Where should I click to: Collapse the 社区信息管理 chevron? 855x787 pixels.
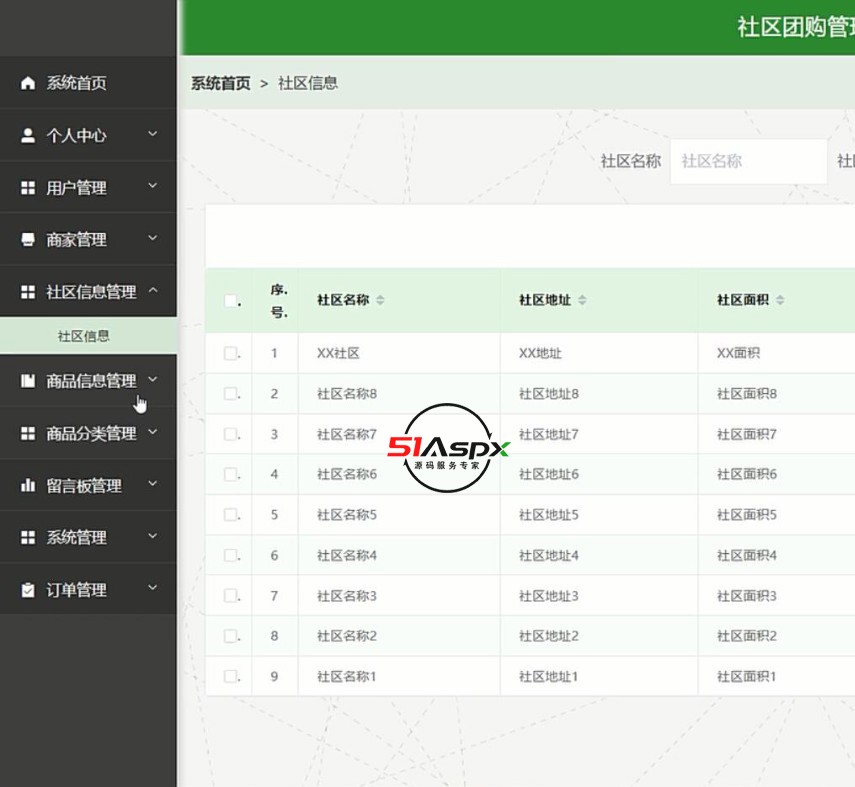153,290
